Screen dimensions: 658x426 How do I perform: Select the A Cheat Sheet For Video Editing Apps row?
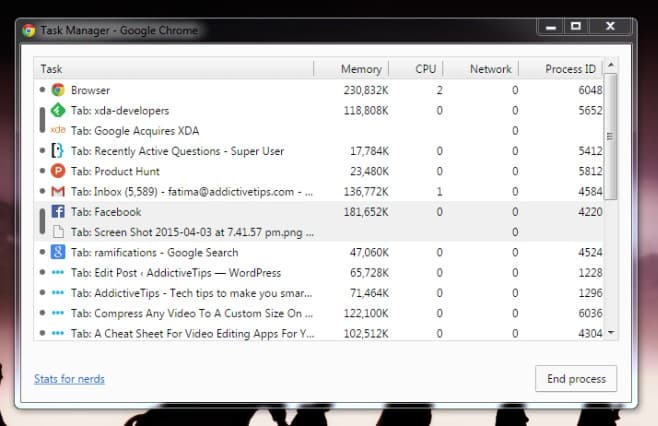click(319, 333)
